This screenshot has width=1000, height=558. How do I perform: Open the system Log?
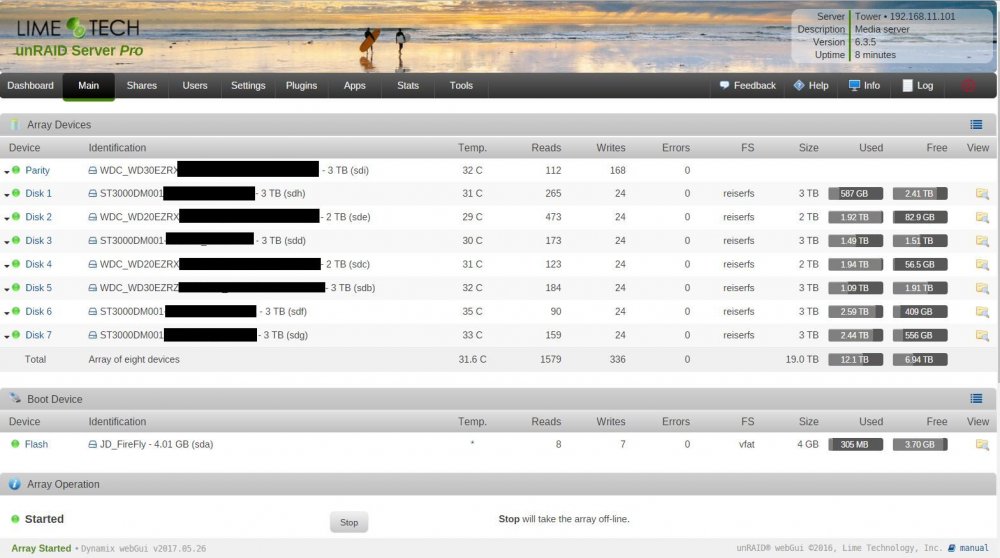point(918,85)
